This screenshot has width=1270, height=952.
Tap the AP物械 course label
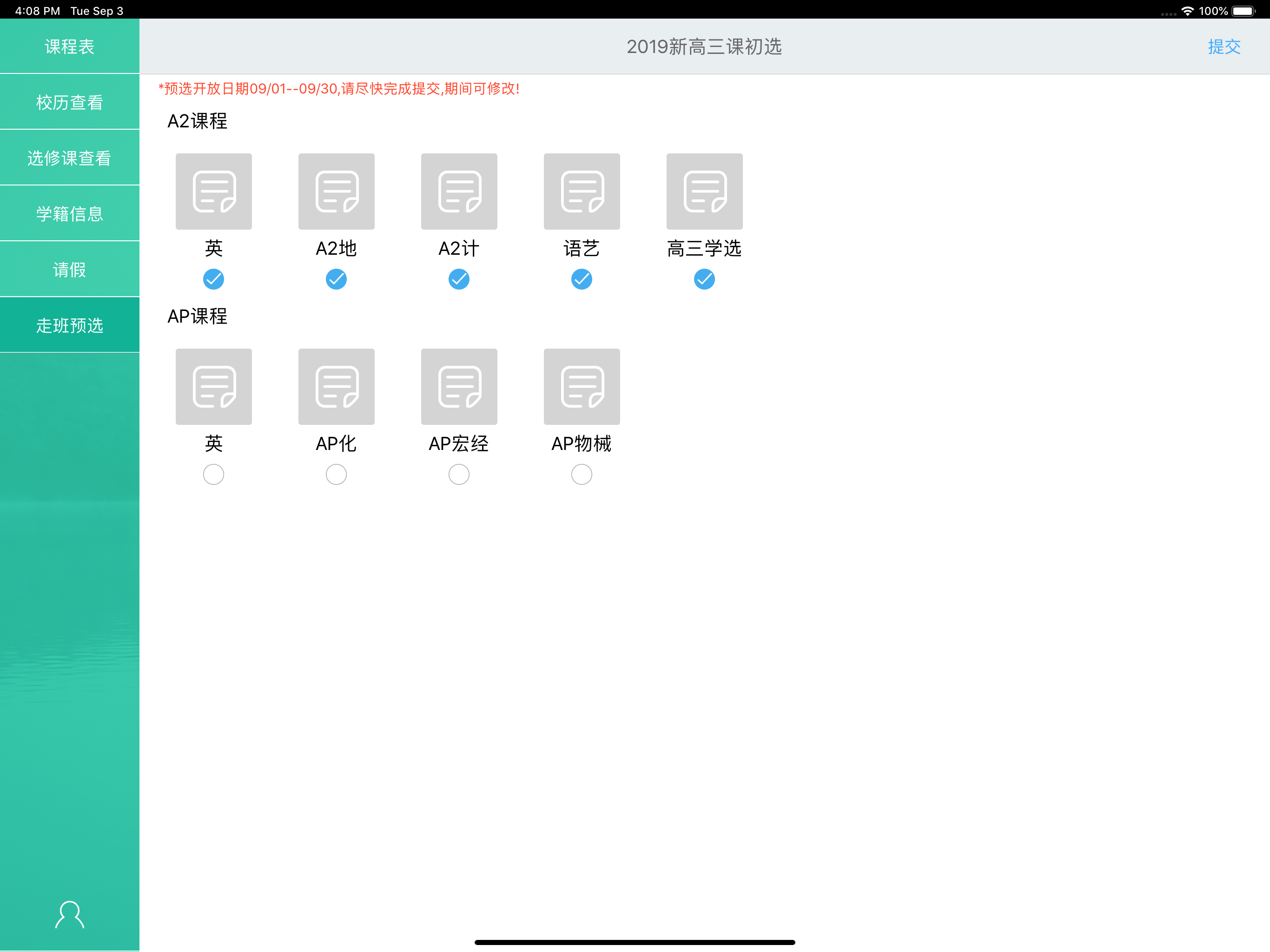click(582, 443)
